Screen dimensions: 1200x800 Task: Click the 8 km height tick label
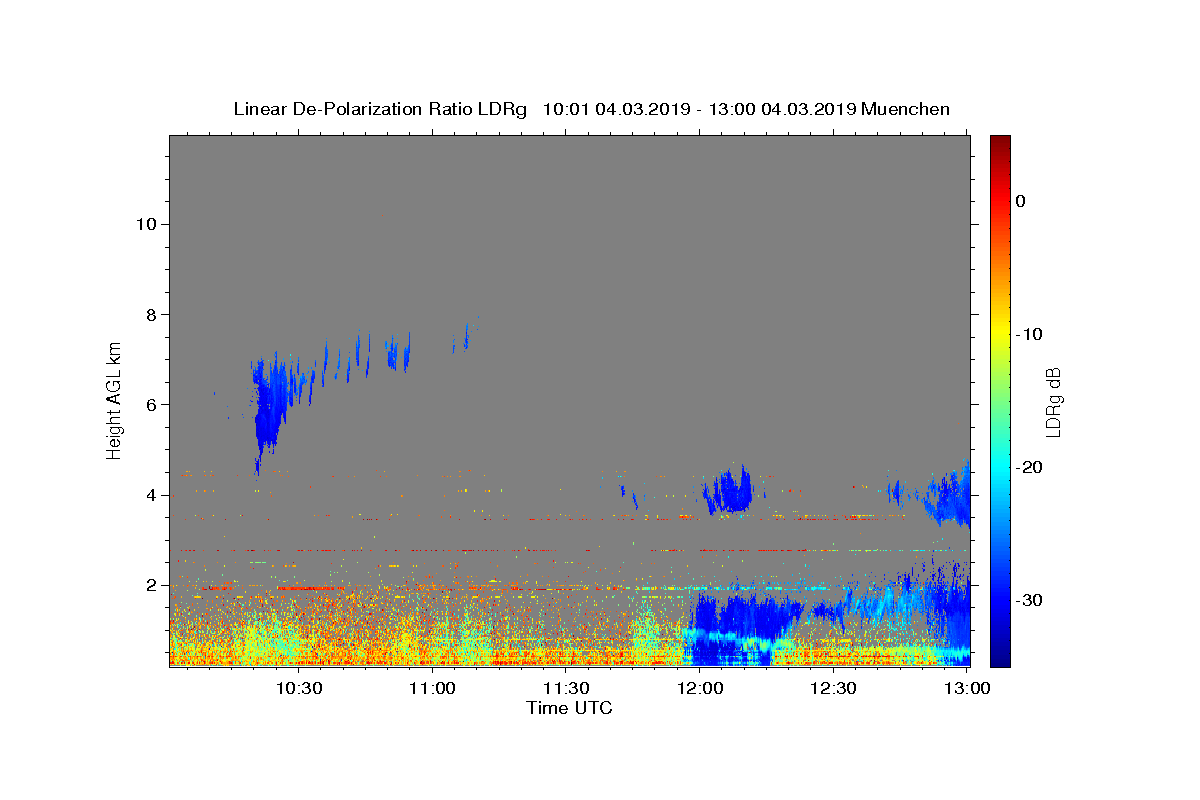152,314
